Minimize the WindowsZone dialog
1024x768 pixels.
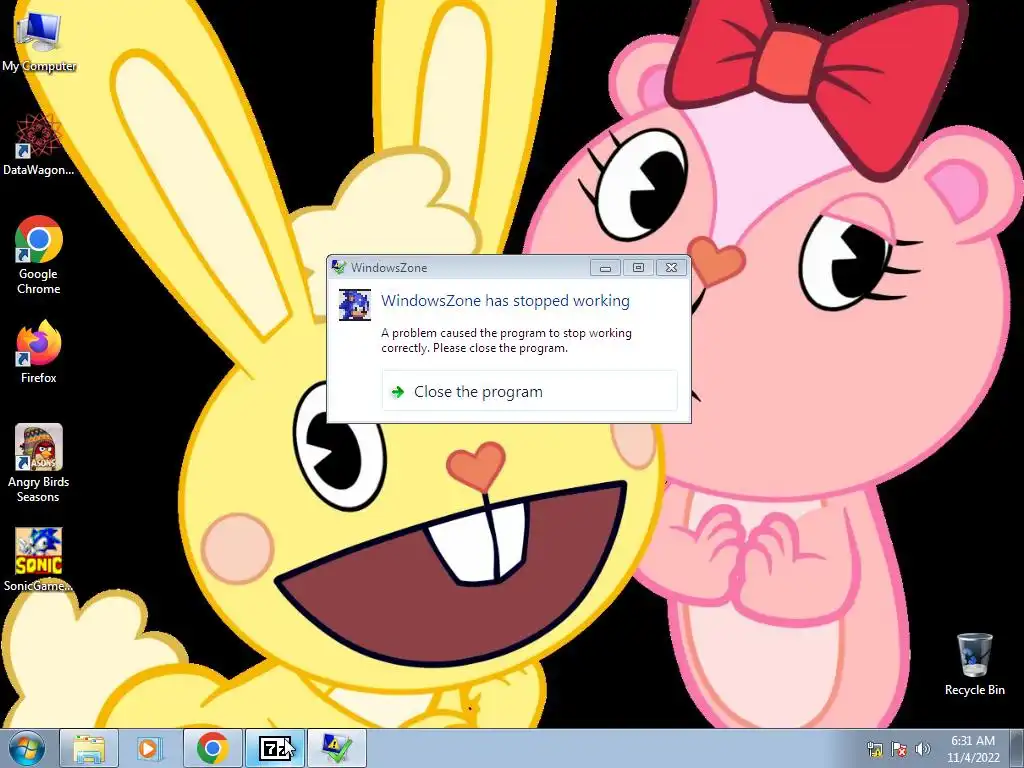tap(605, 267)
